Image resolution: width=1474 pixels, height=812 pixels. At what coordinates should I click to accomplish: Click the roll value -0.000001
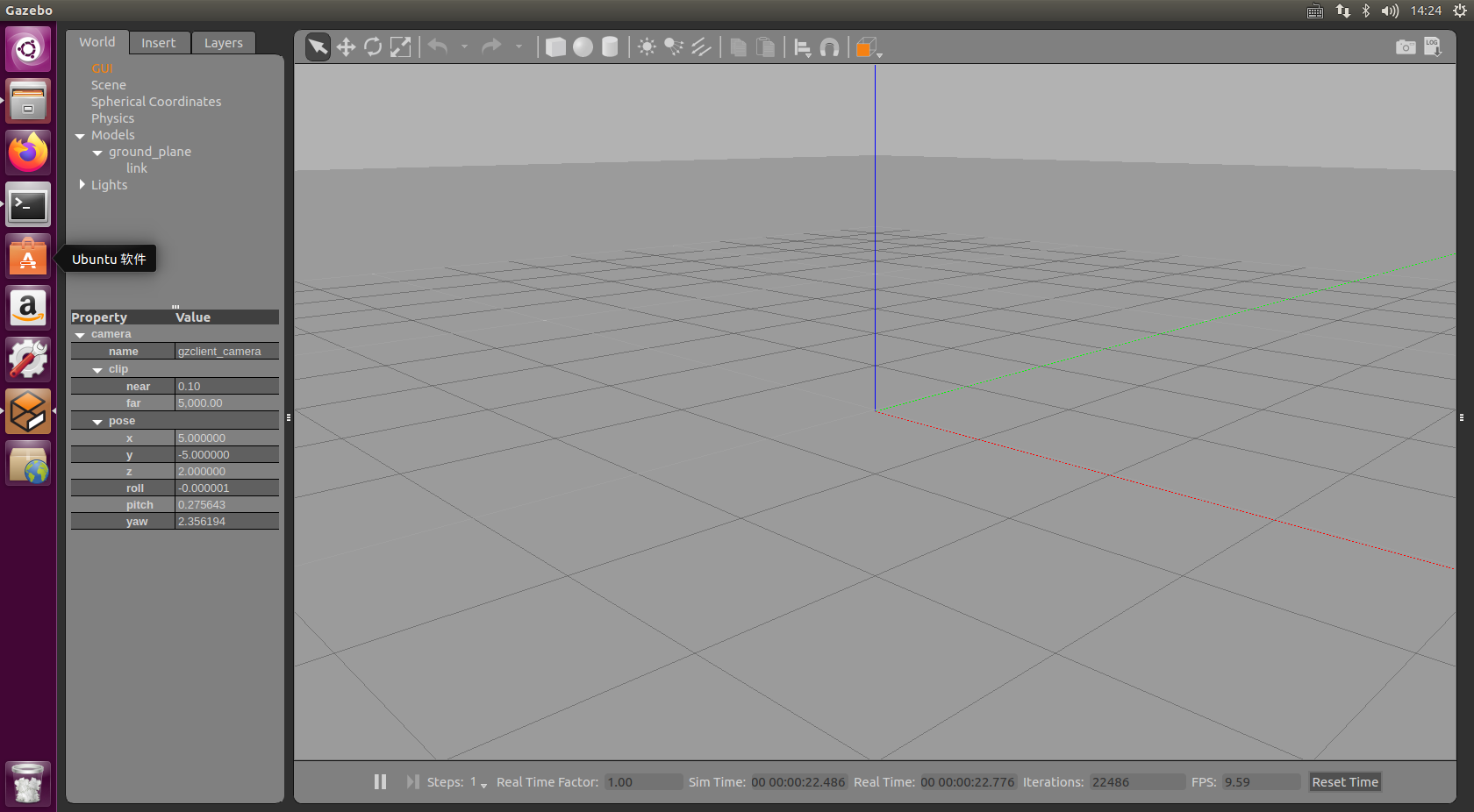pos(226,488)
